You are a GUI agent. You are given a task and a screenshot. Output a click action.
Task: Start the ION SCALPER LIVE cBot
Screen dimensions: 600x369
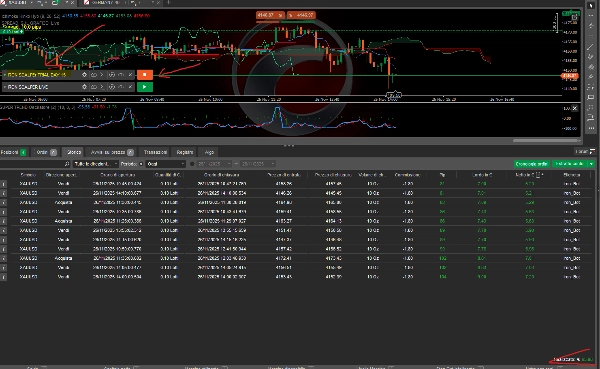click(x=145, y=87)
